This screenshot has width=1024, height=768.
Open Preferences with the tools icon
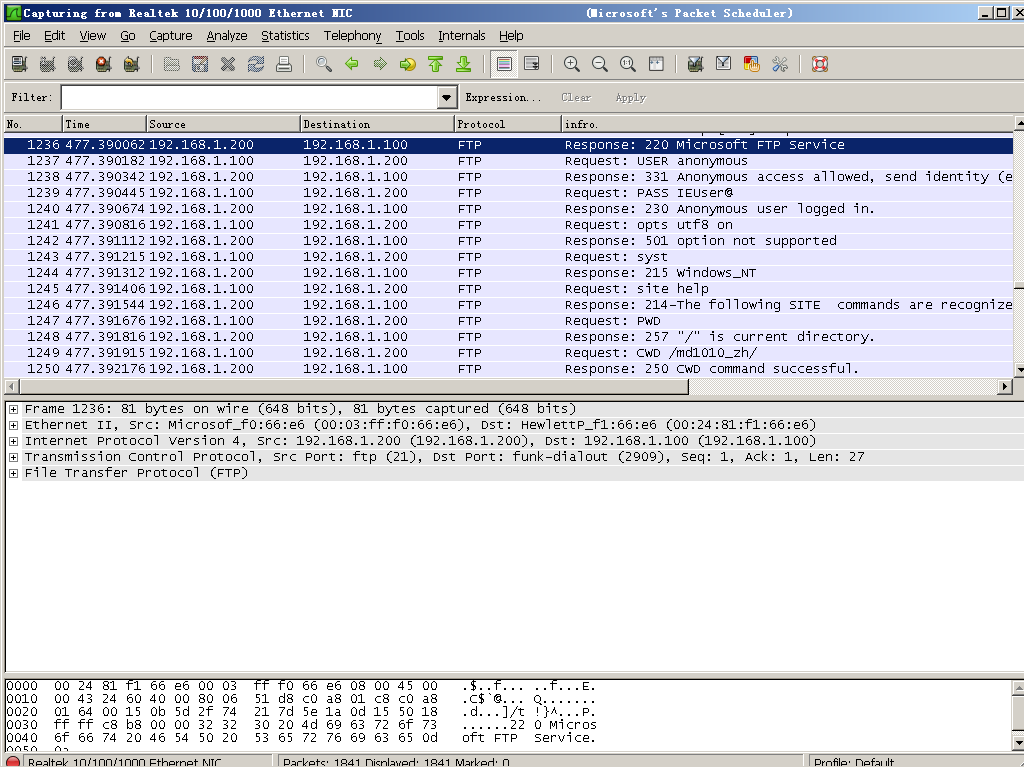(780, 64)
